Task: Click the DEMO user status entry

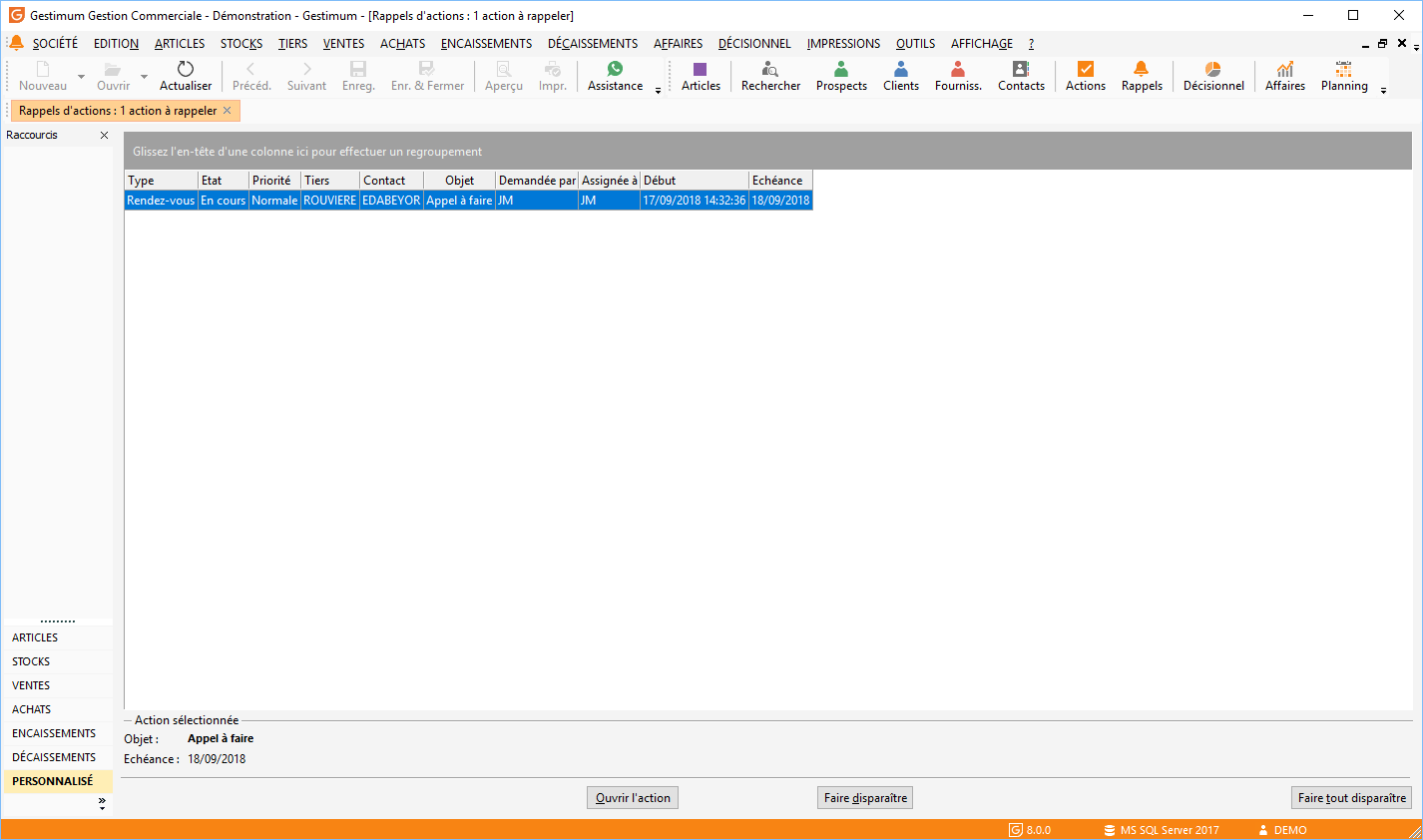Action: click(x=1282, y=830)
